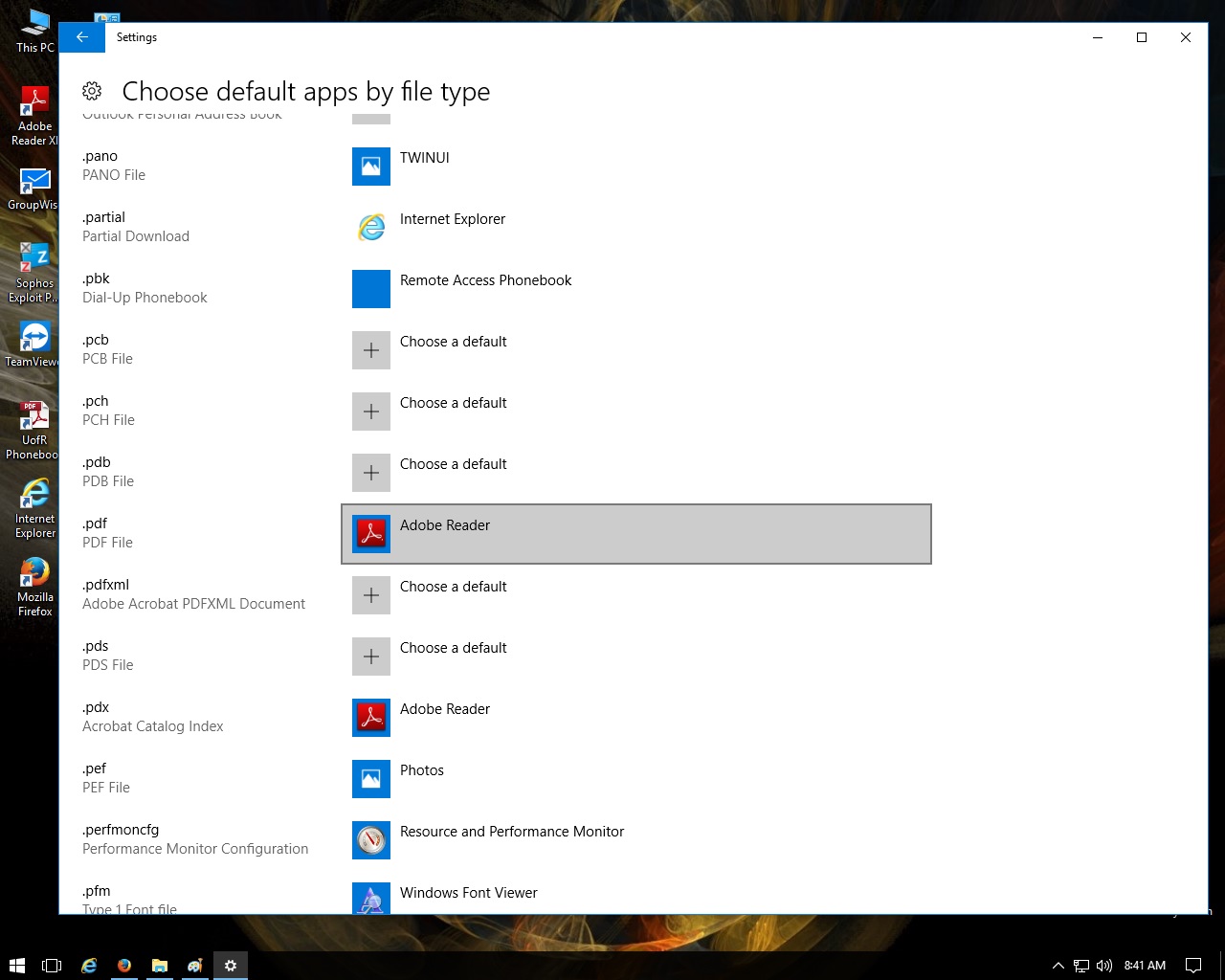Open the Action Center notifications icon

(1193, 966)
